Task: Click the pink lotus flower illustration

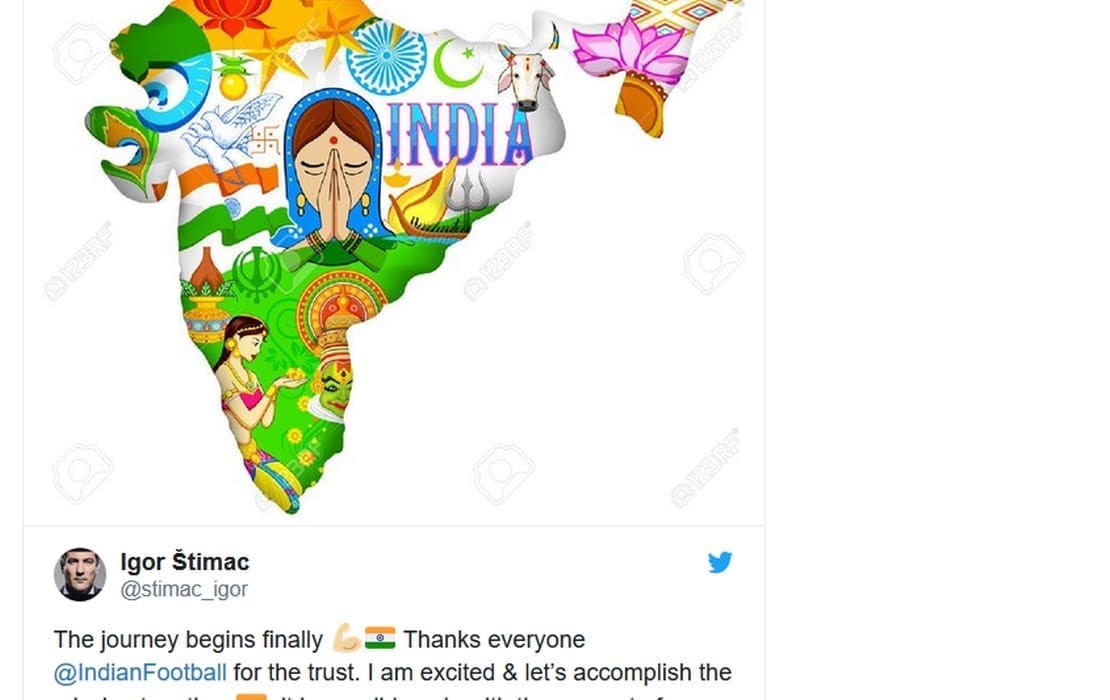Action: [629, 48]
